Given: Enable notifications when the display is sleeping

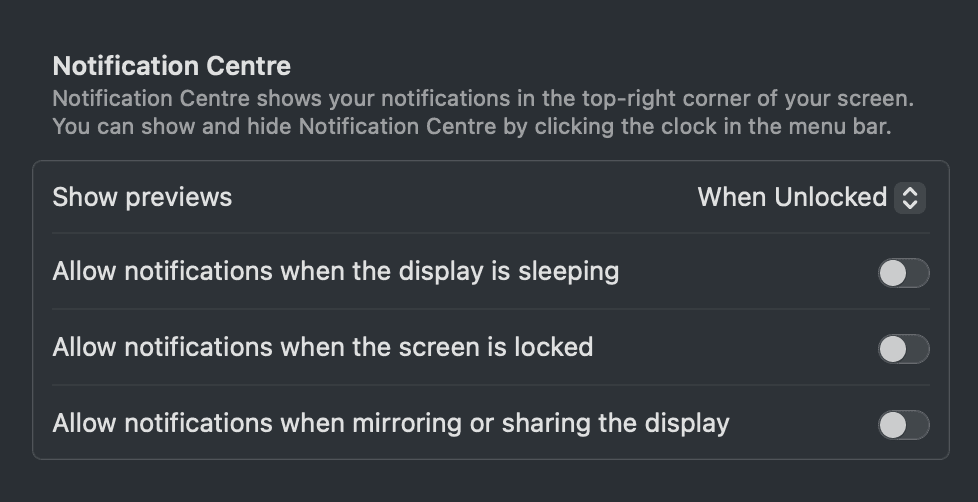Looking at the screenshot, I should tap(903, 272).
